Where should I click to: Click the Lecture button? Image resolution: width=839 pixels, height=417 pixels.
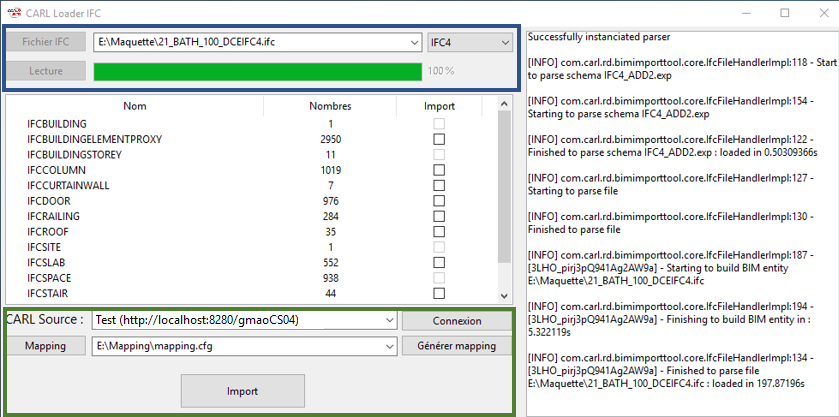(45, 71)
